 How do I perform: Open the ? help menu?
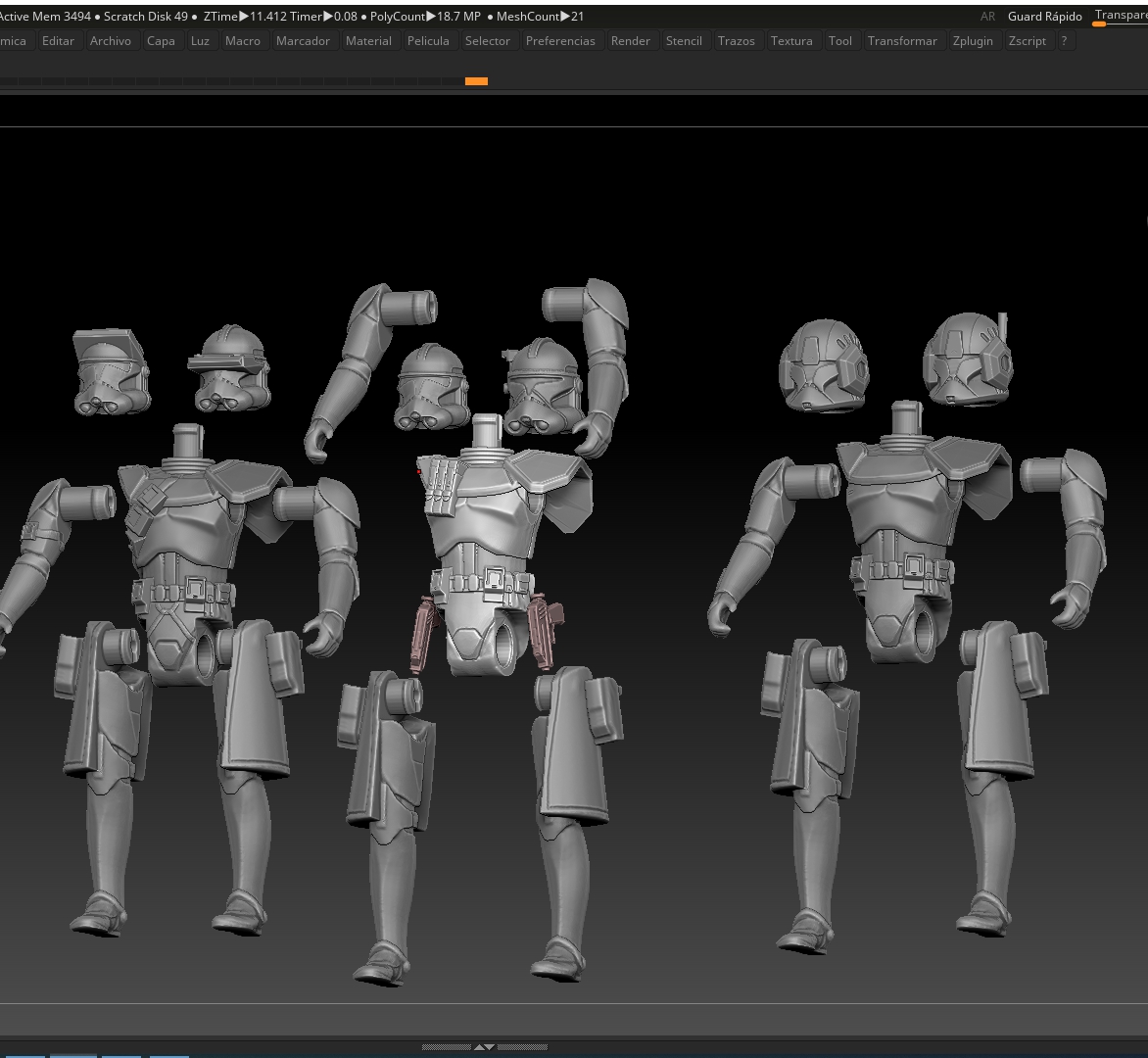1064,41
